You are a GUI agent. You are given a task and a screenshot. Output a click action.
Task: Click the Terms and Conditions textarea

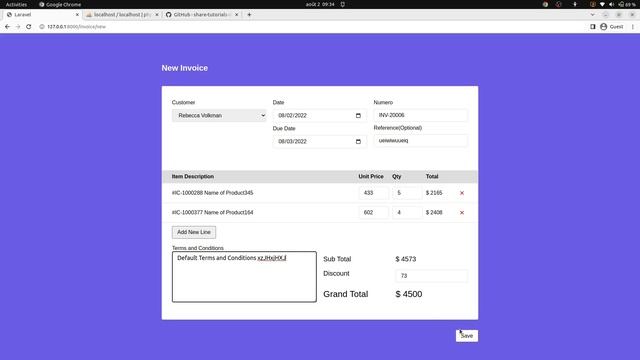point(244,277)
